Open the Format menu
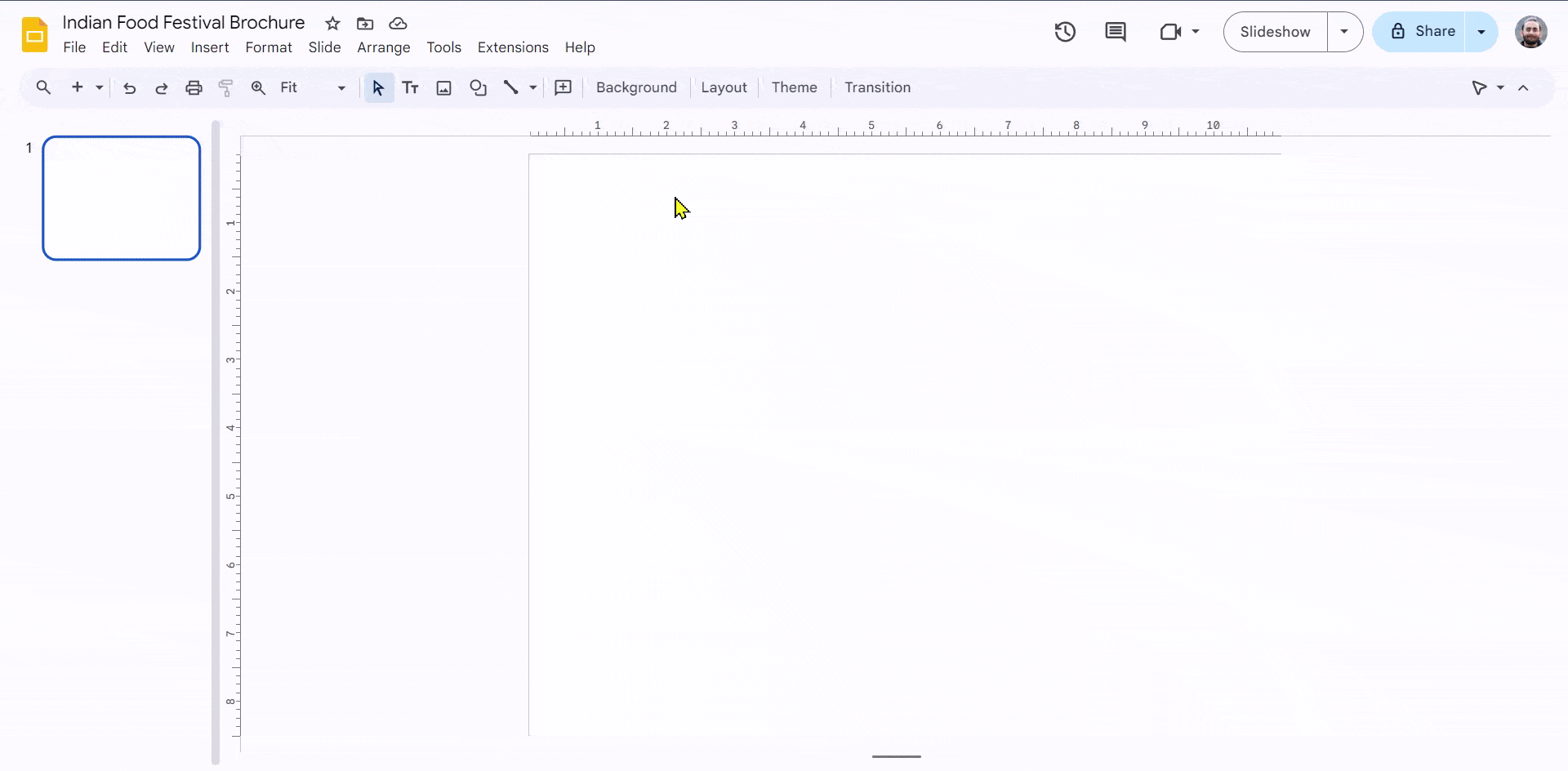 (269, 47)
